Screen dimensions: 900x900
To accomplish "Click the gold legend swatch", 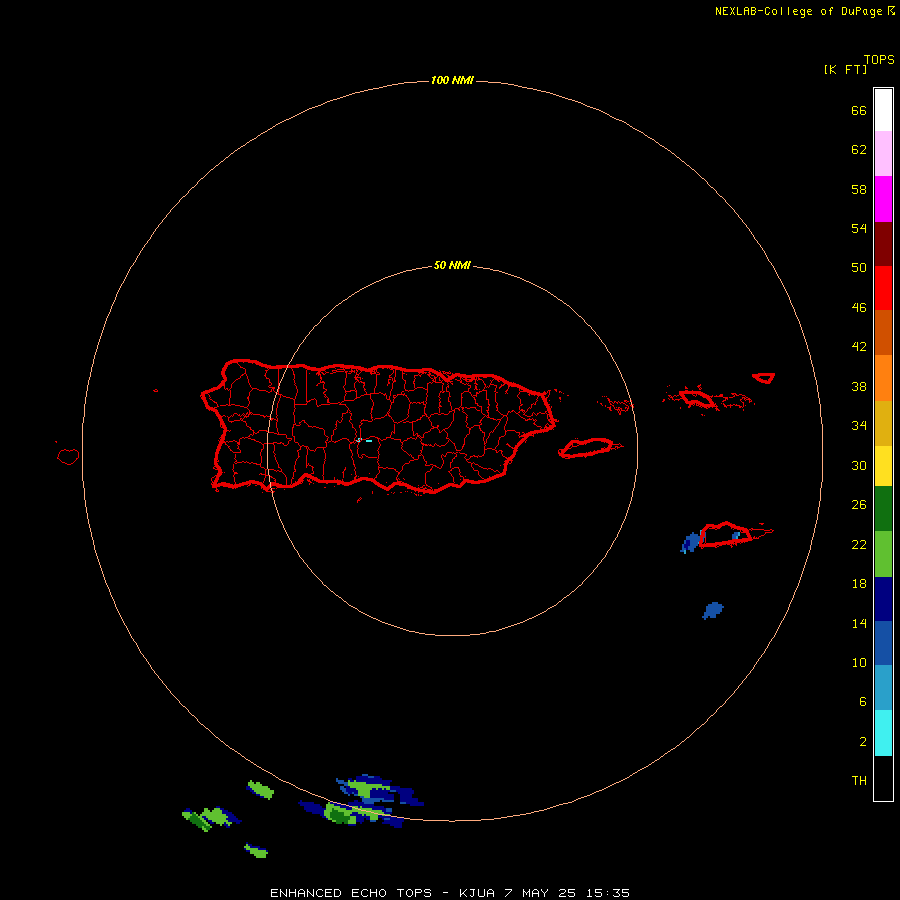I will pos(883,423).
